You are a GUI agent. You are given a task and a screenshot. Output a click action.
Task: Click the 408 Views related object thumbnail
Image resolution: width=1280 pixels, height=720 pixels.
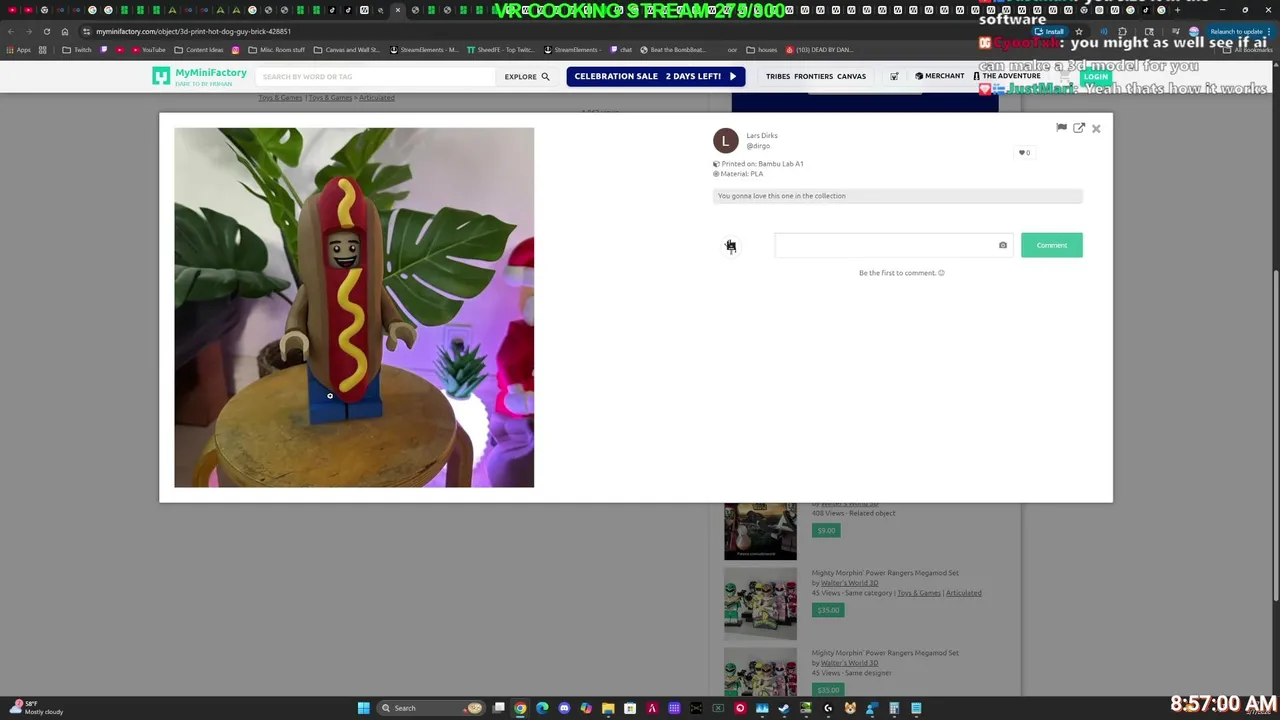[x=760, y=530]
